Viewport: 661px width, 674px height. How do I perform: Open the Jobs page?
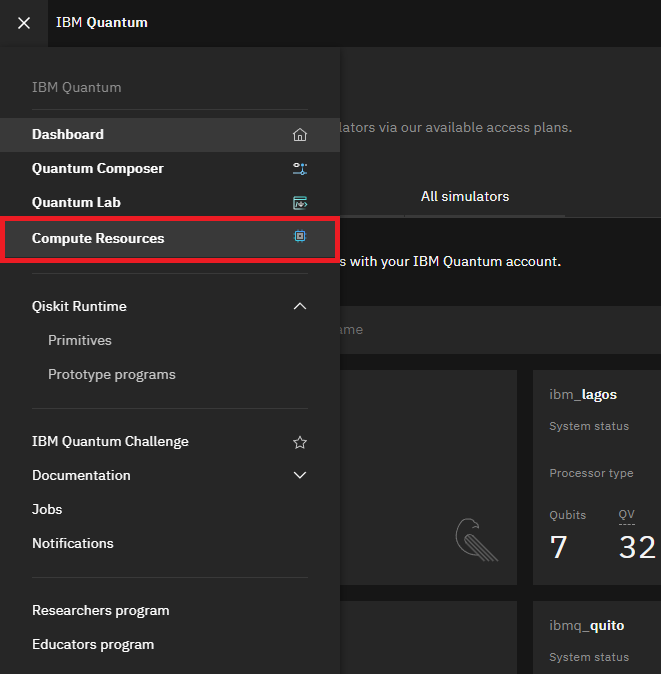coord(47,510)
